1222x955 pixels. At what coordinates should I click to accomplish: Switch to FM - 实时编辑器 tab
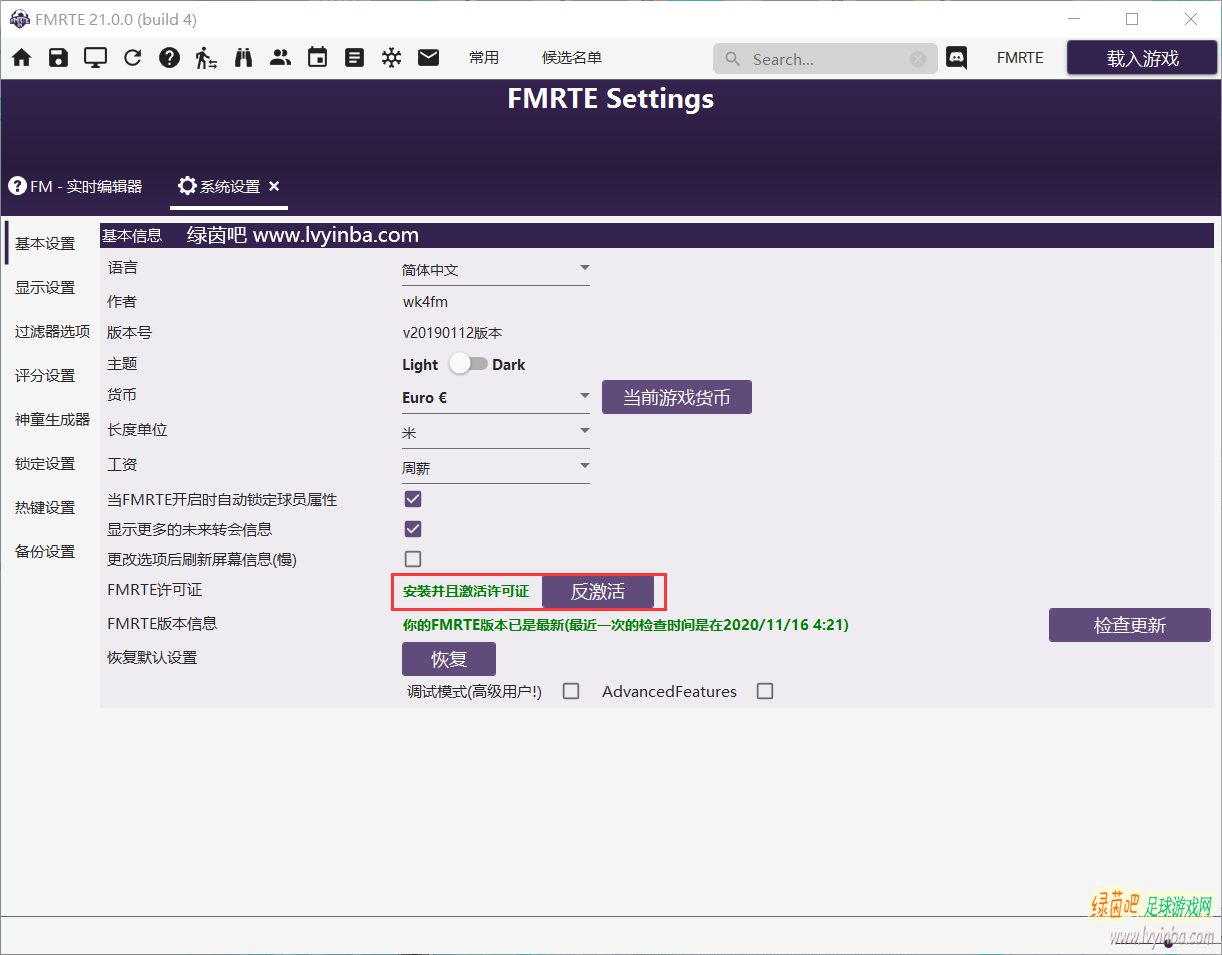pos(75,186)
